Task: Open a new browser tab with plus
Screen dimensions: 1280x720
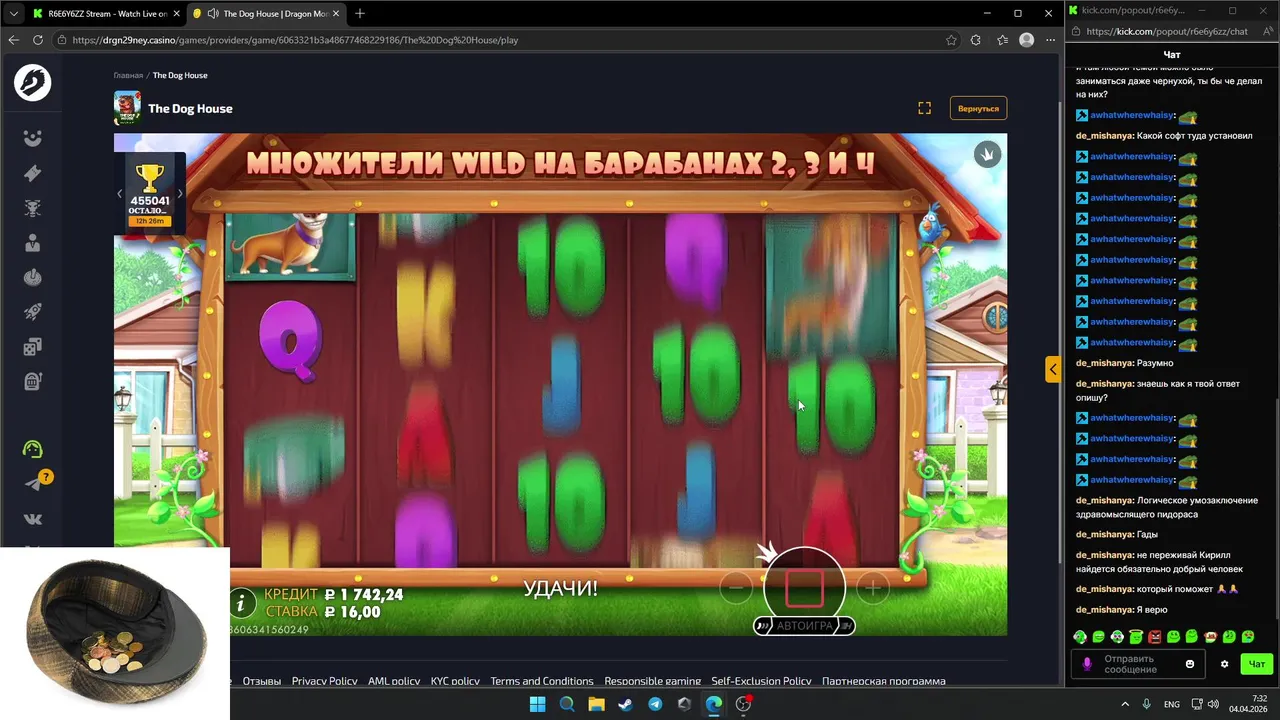Action: click(x=360, y=13)
